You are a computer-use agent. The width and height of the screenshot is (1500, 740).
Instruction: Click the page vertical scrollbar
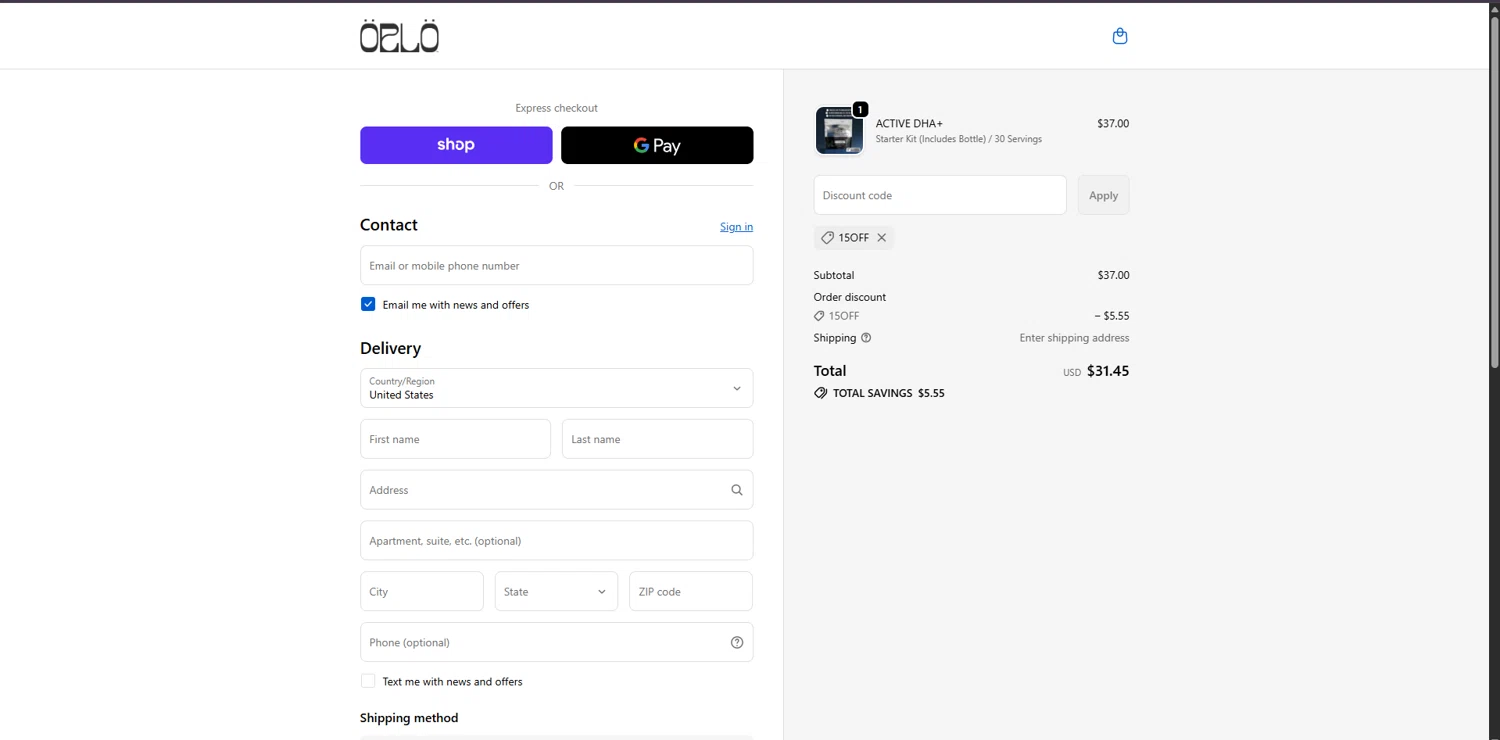(1494, 190)
